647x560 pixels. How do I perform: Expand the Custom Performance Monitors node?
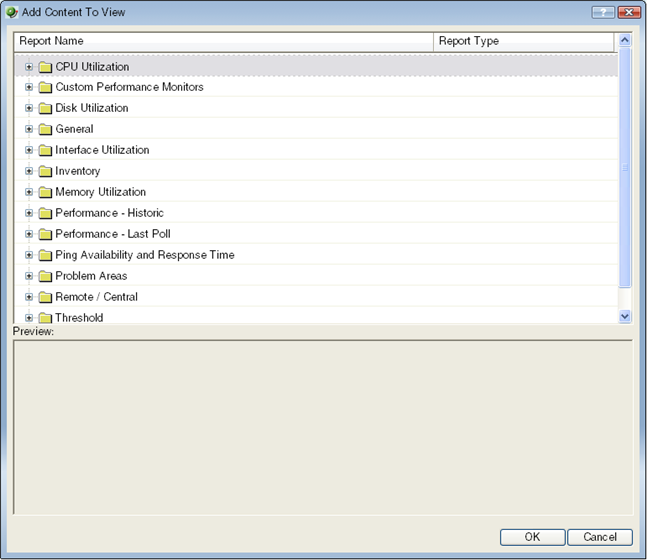[29, 87]
